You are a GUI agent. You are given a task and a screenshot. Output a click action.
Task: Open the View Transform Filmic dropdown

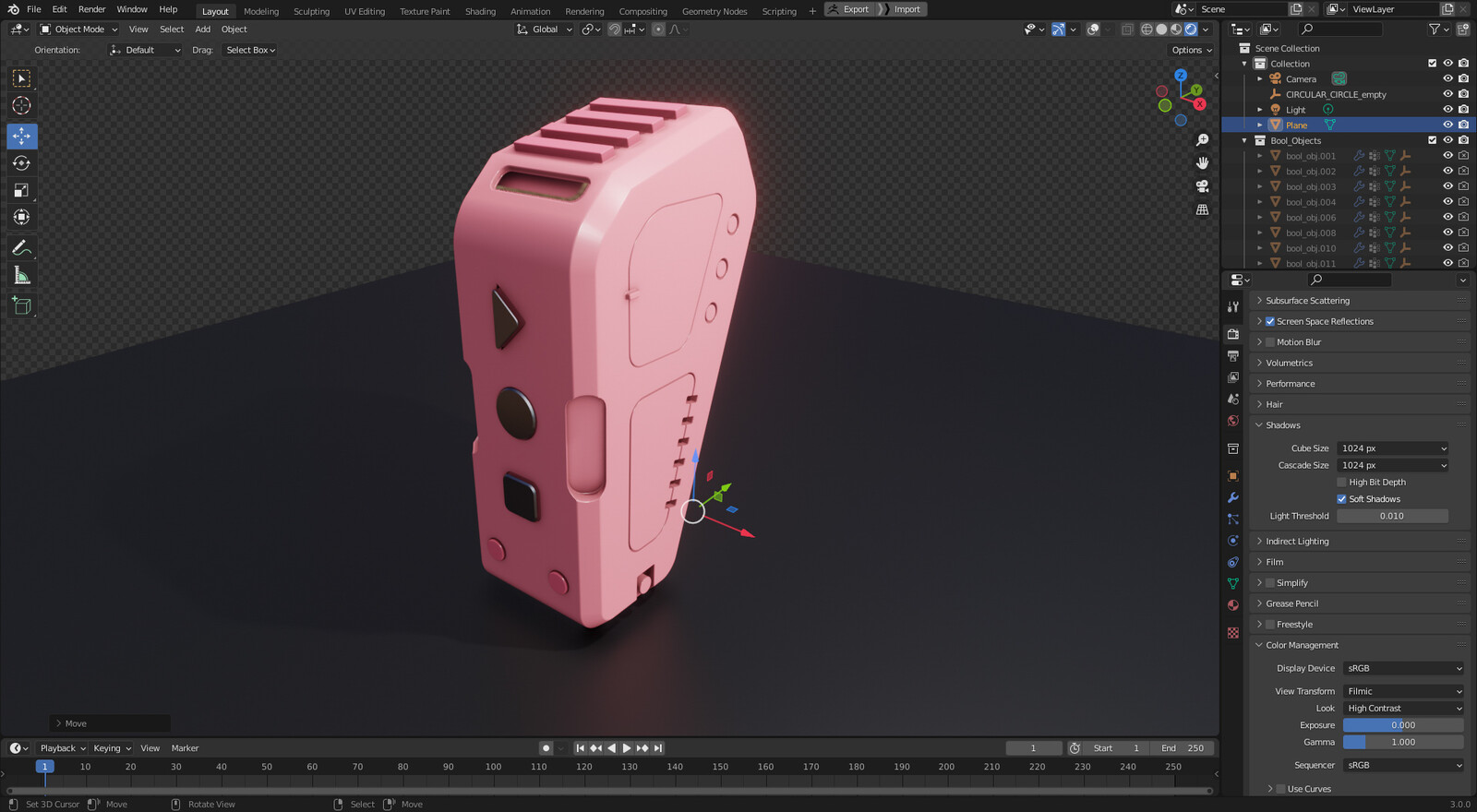(1403, 691)
